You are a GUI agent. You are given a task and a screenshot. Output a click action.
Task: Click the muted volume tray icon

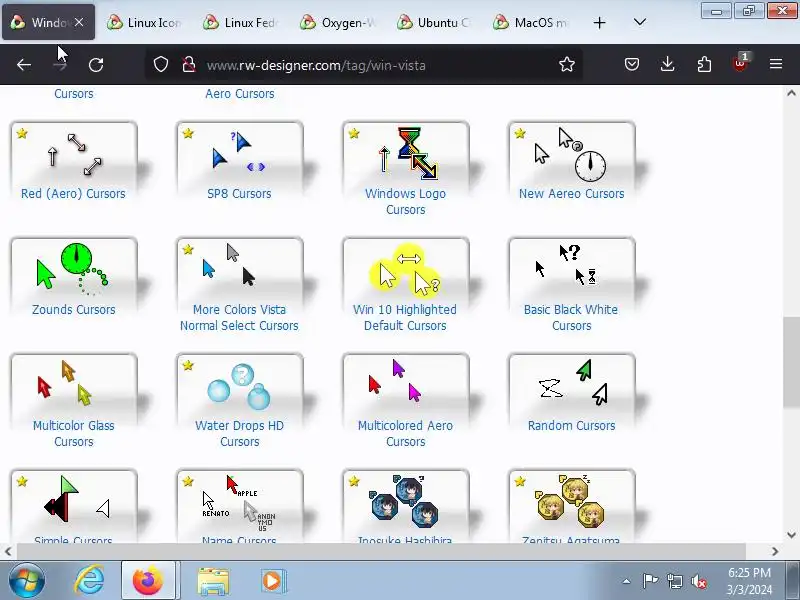coord(699,581)
